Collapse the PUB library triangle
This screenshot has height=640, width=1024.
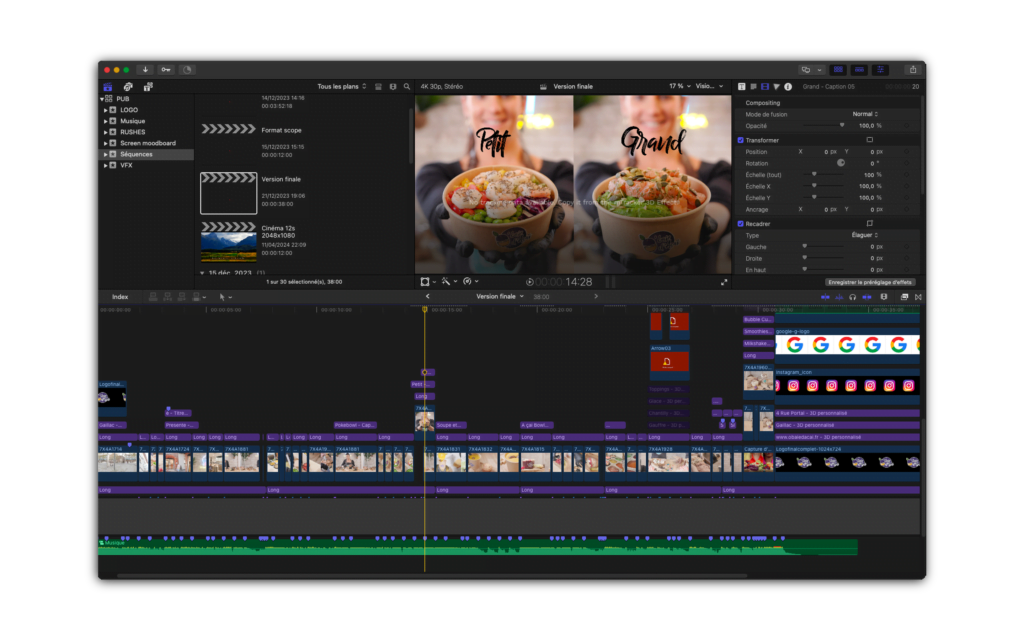pyautogui.click(x=102, y=99)
